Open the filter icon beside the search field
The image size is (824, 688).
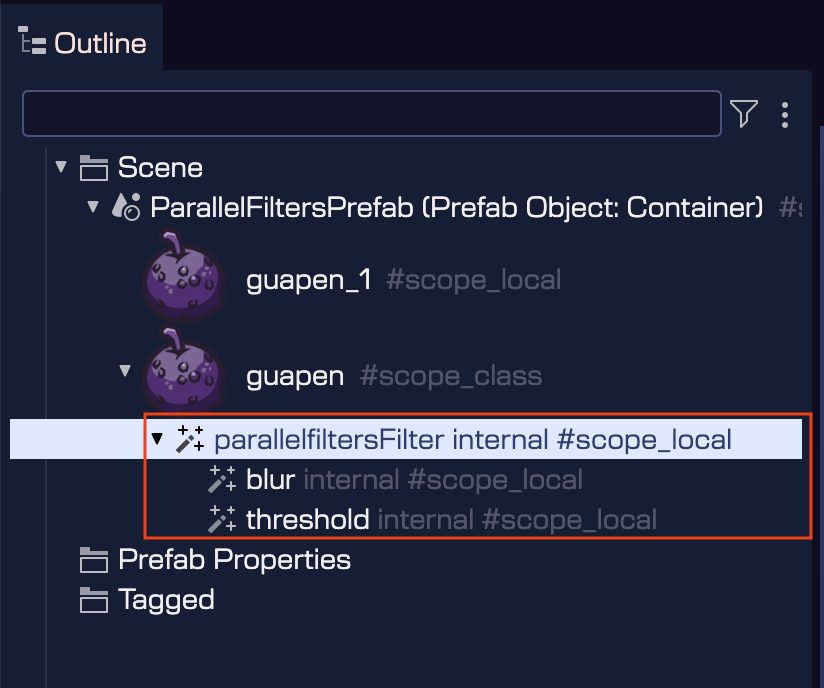tap(744, 113)
